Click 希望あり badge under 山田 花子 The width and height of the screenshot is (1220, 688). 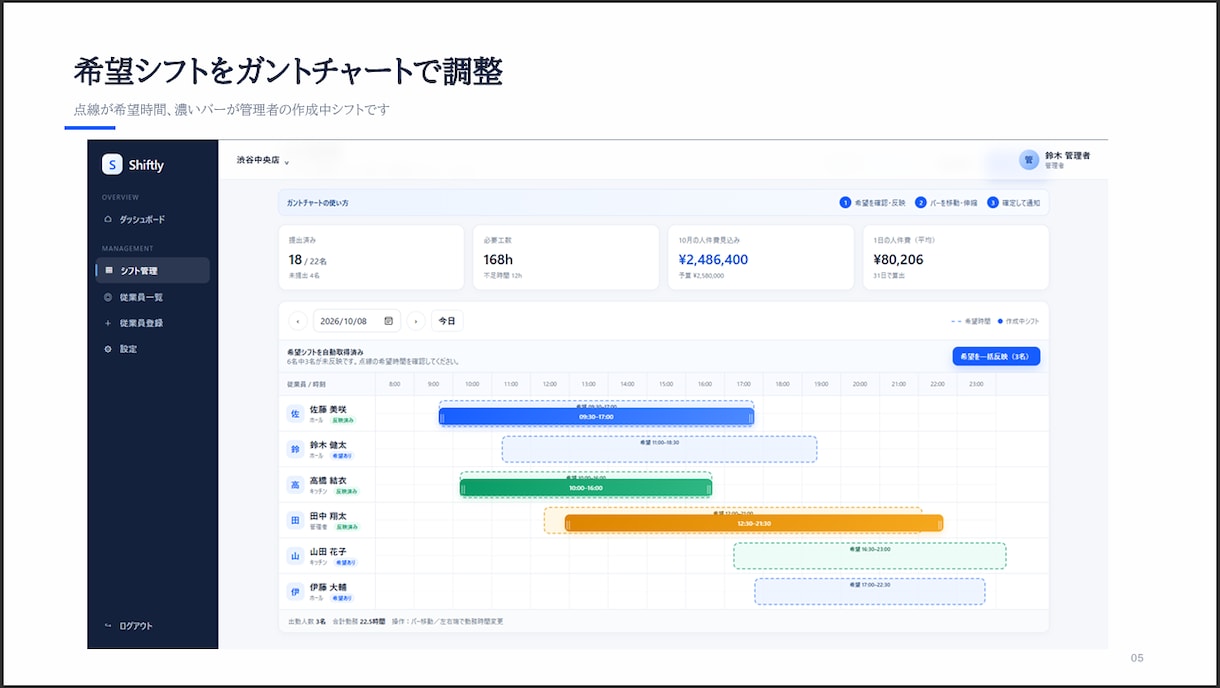(x=346, y=562)
